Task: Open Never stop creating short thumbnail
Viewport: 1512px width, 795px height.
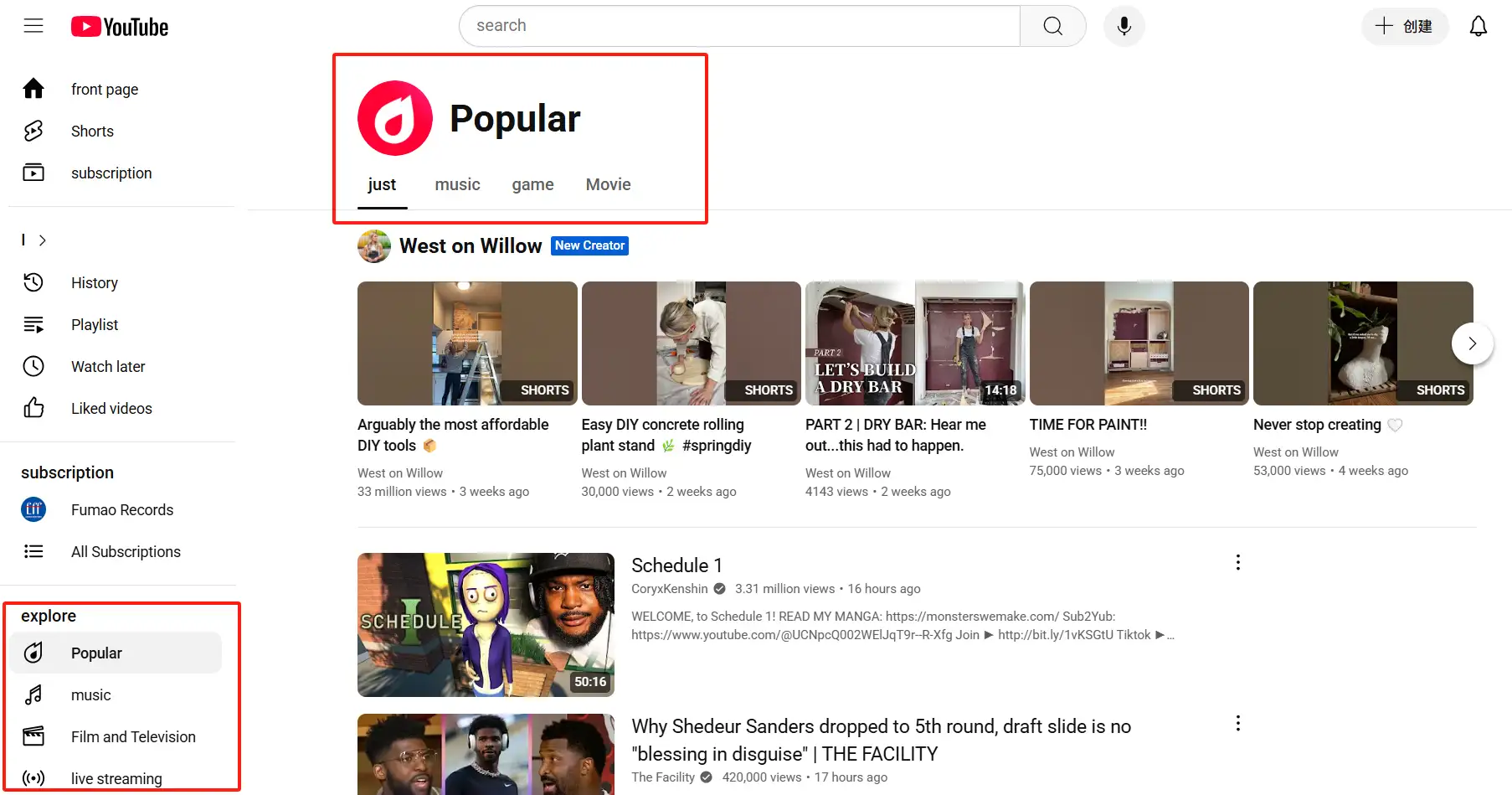Action: [1363, 343]
